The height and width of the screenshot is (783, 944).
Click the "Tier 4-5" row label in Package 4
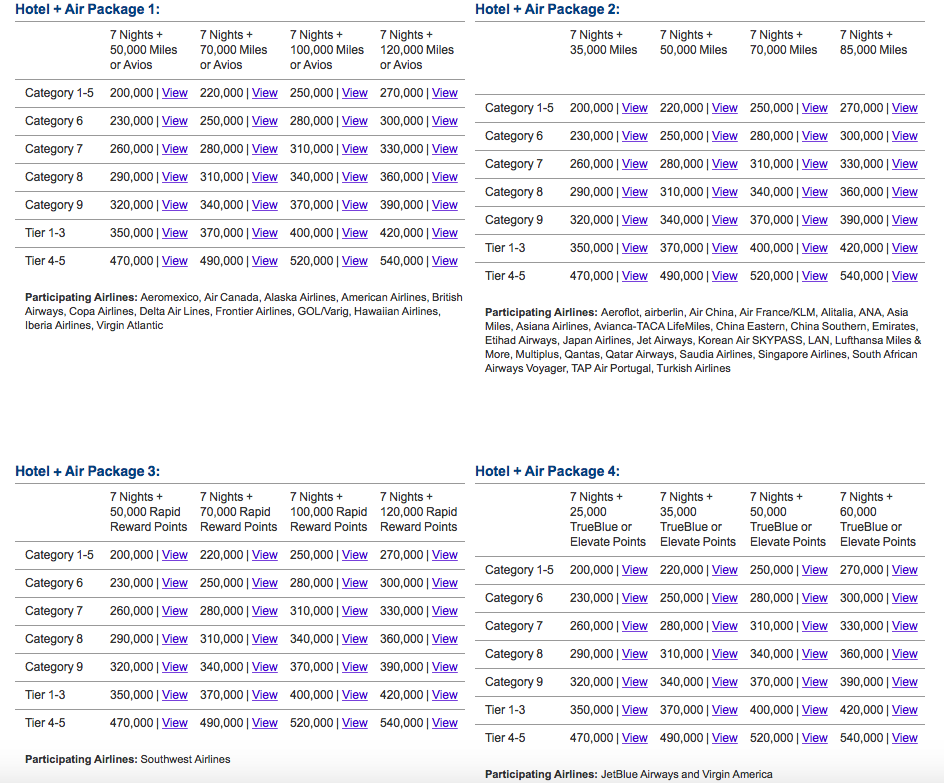tap(505, 738)
